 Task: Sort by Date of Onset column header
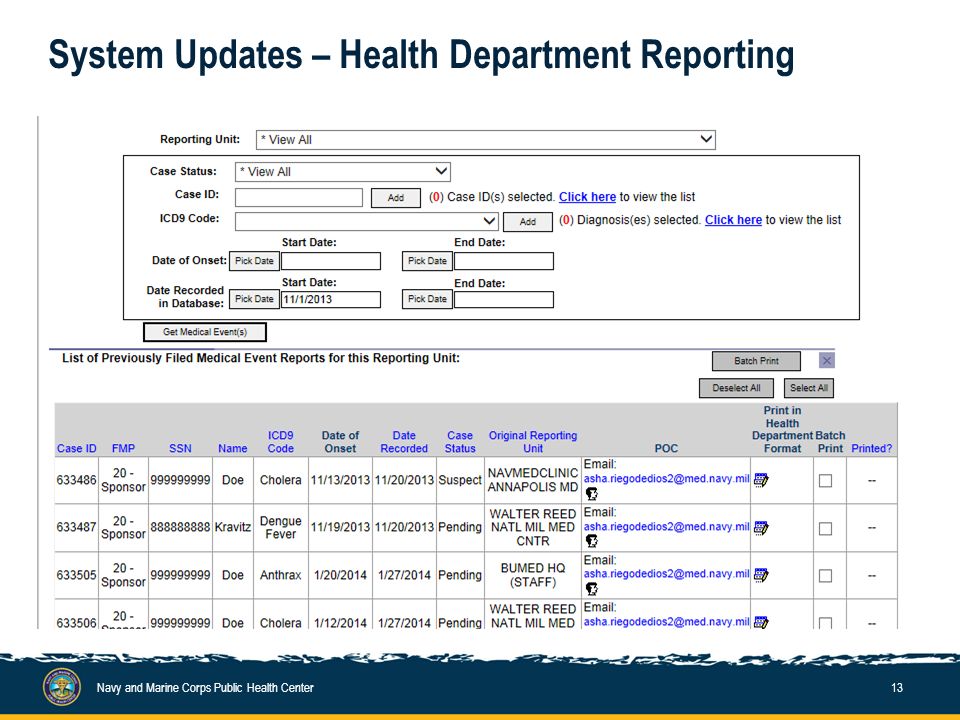click(340, 441)
